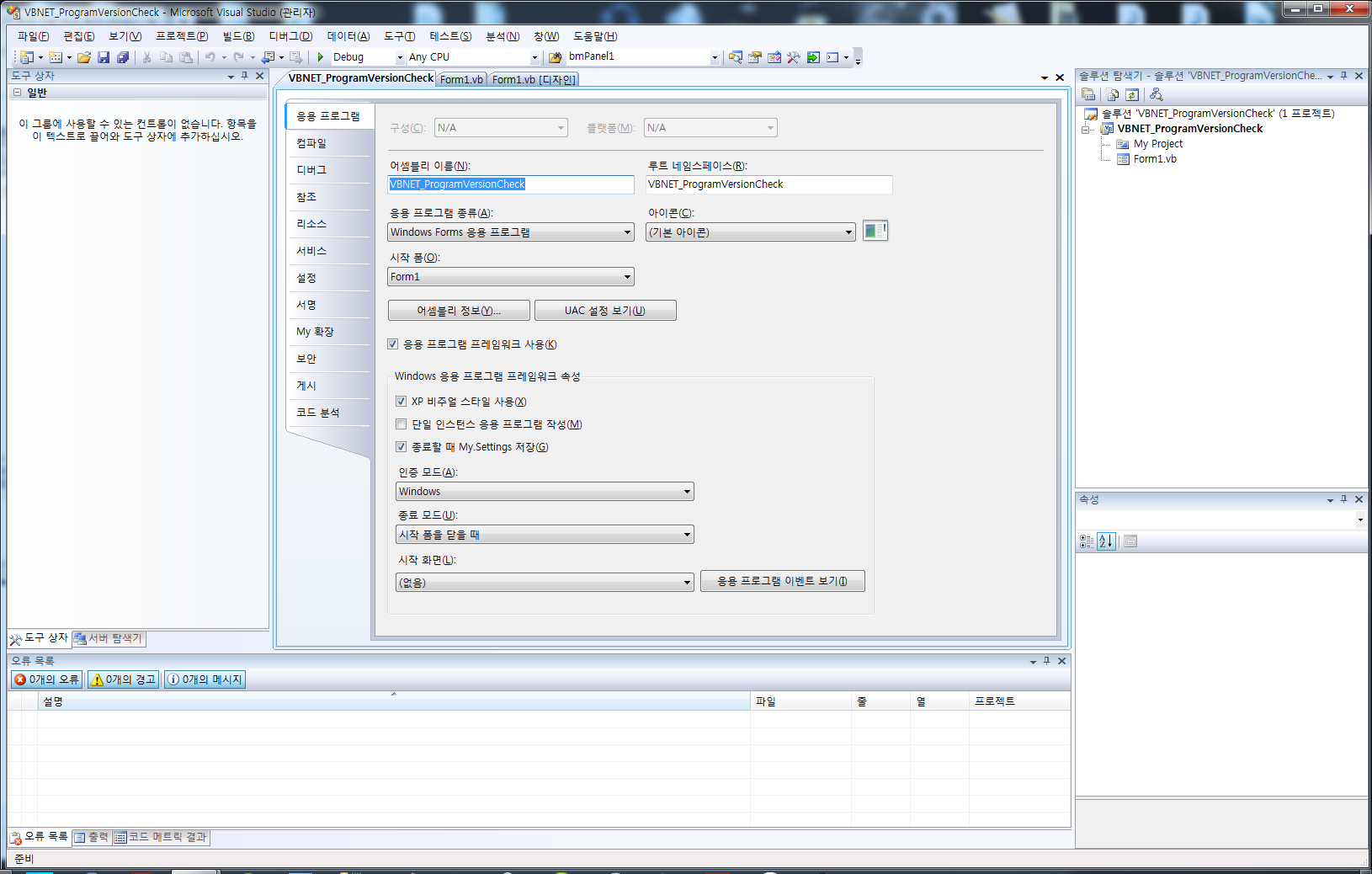Open the Properties window from the toolbar icon

(755, 57)
